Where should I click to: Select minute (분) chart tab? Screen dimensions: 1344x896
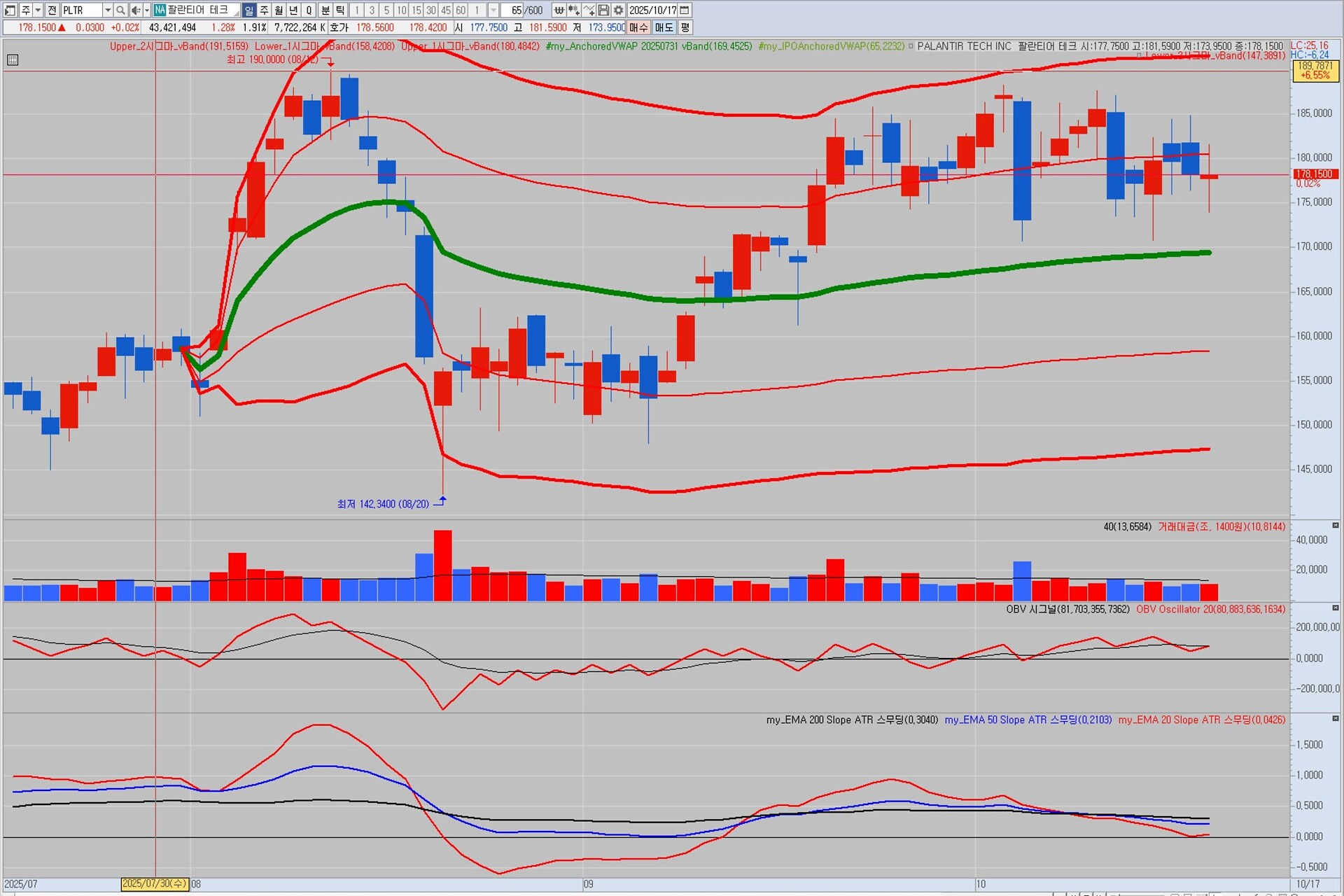tap(325, 10)
